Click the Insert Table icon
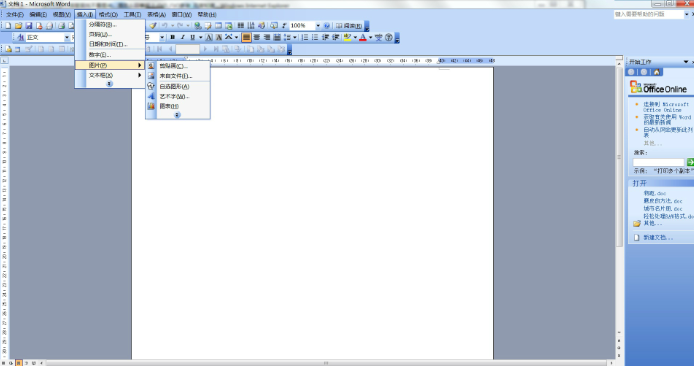Image resolution: width=694 pixels, height=366 pixels. pyautogui.click(x=218, y=26)
